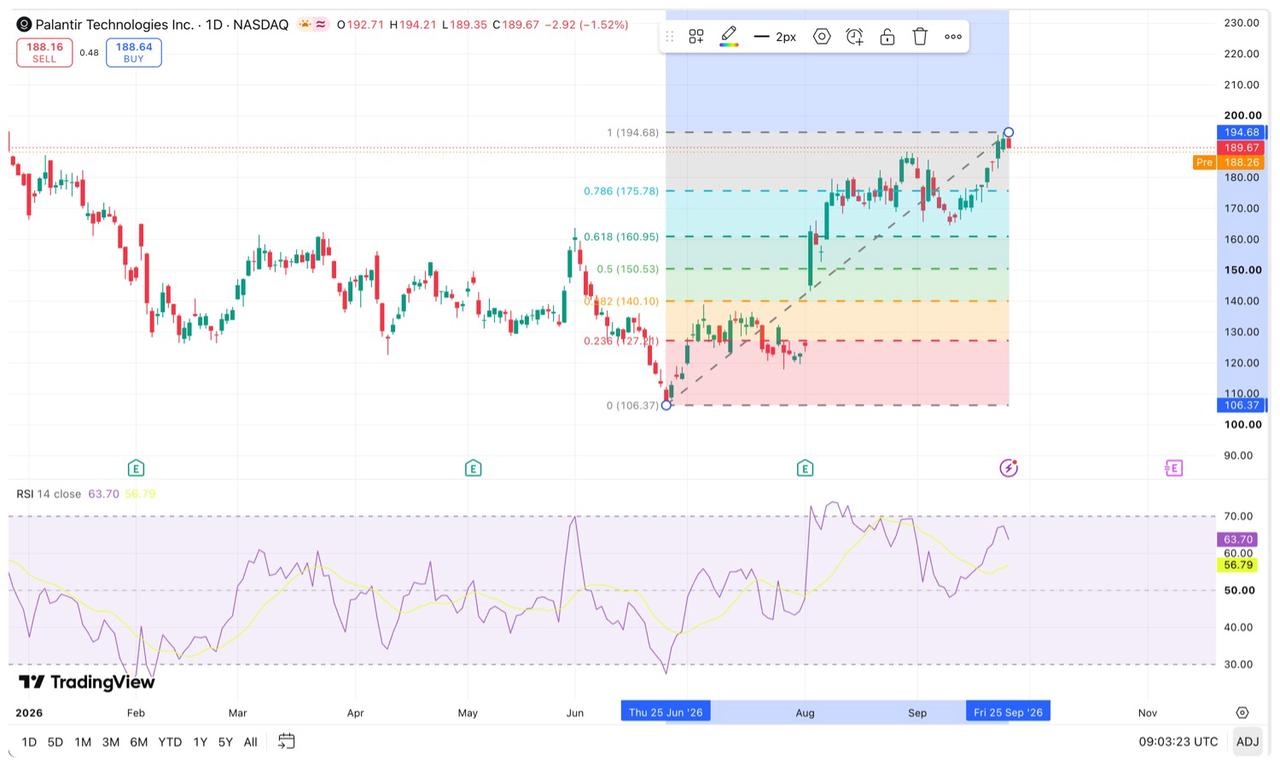Click the red SELL 188.16 button
1280x766 pixels.
click(44, 53)
